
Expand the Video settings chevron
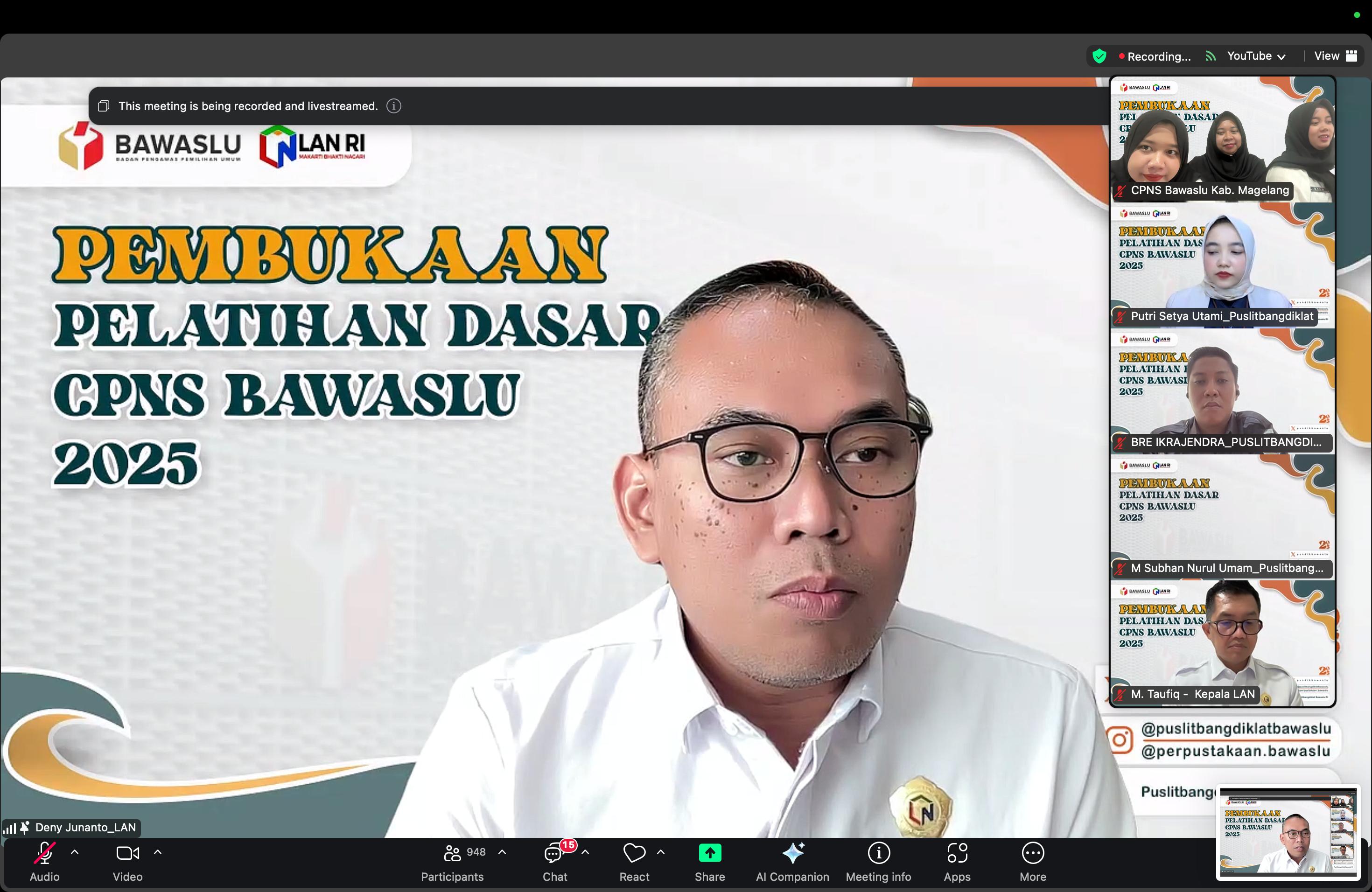click(x=158, y=853)
